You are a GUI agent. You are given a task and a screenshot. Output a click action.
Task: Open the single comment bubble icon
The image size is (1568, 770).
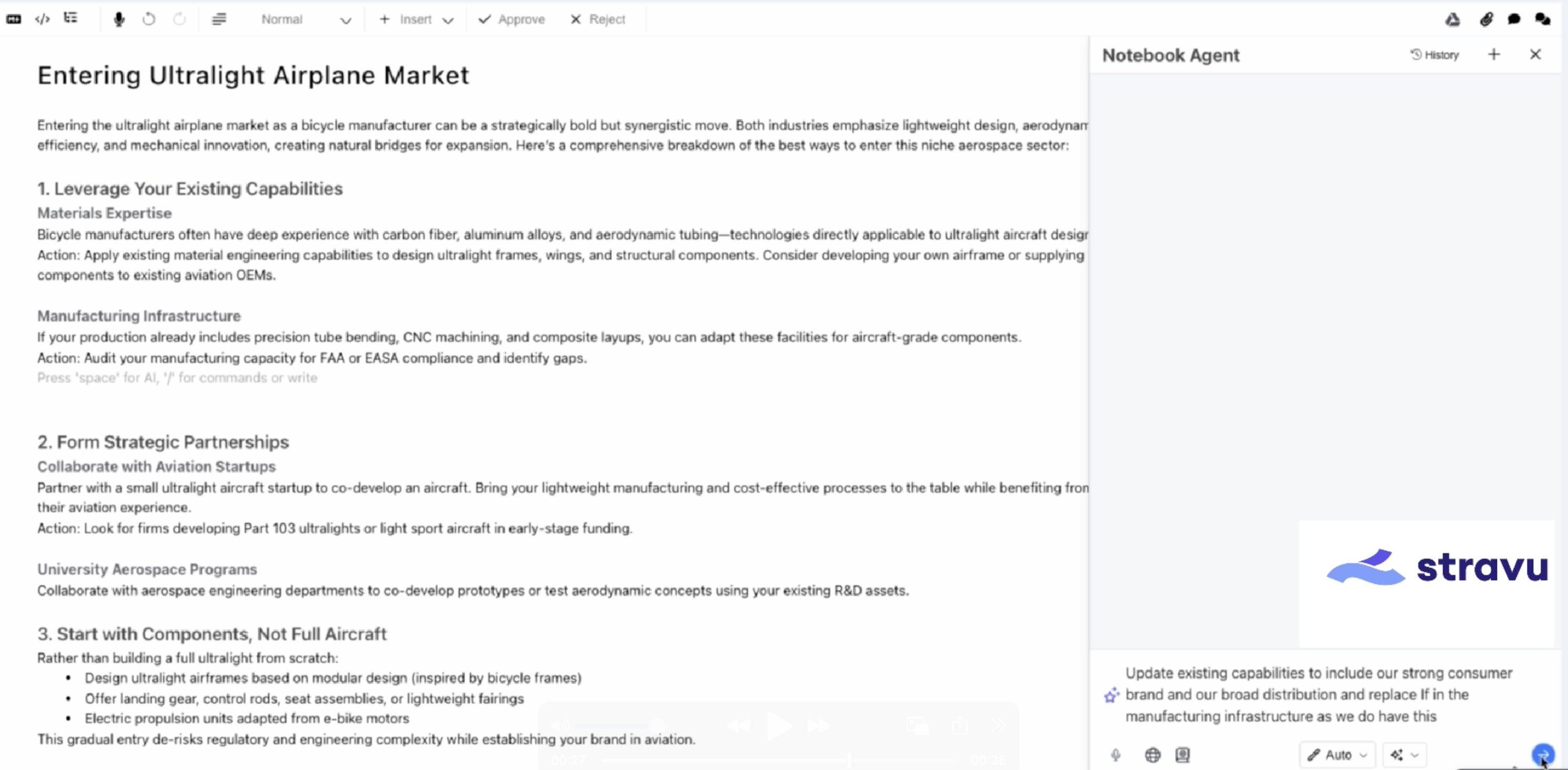point(1514,19)
